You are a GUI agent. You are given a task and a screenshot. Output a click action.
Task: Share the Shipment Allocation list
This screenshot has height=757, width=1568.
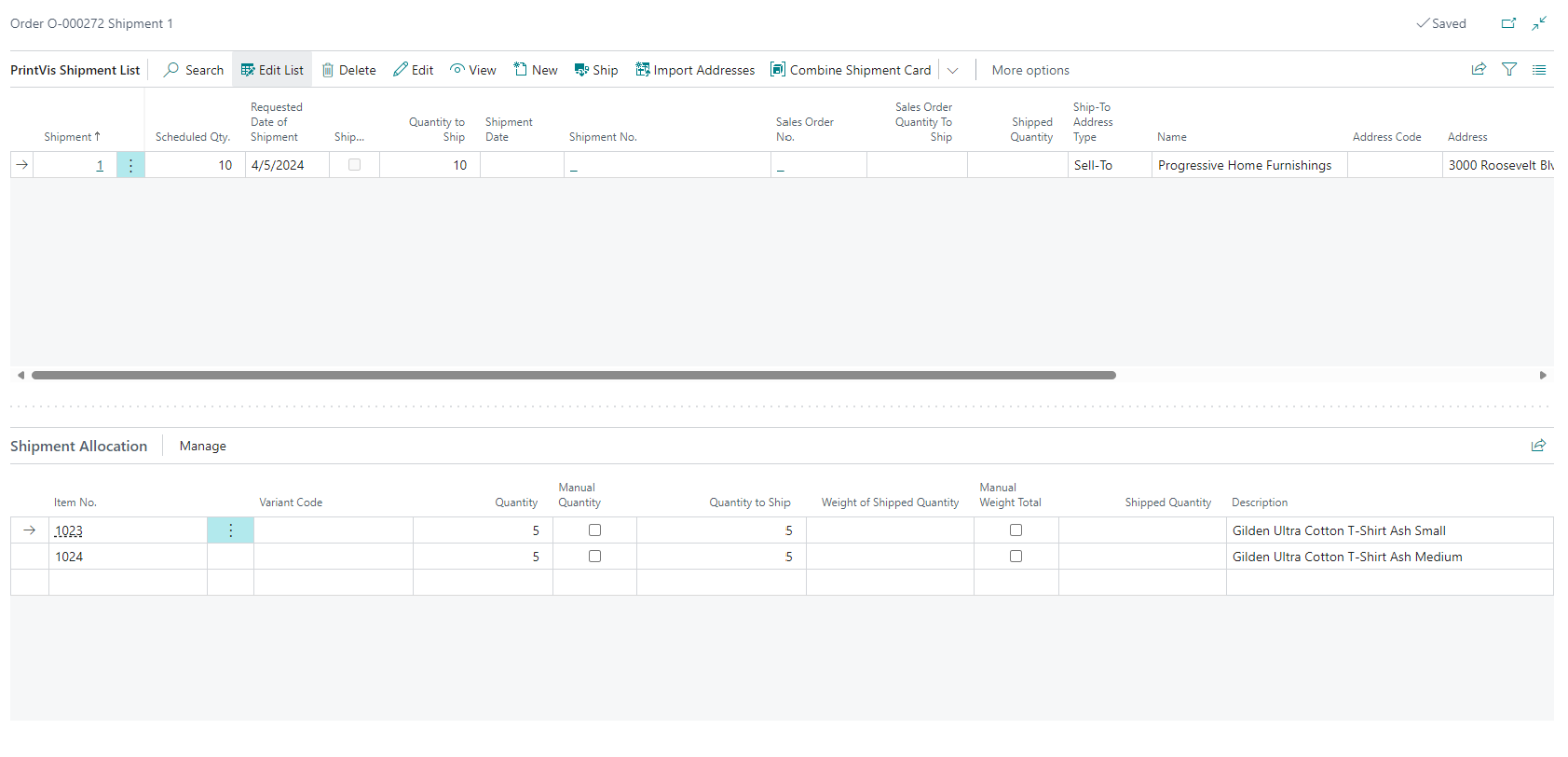(x=1538, y=446)
